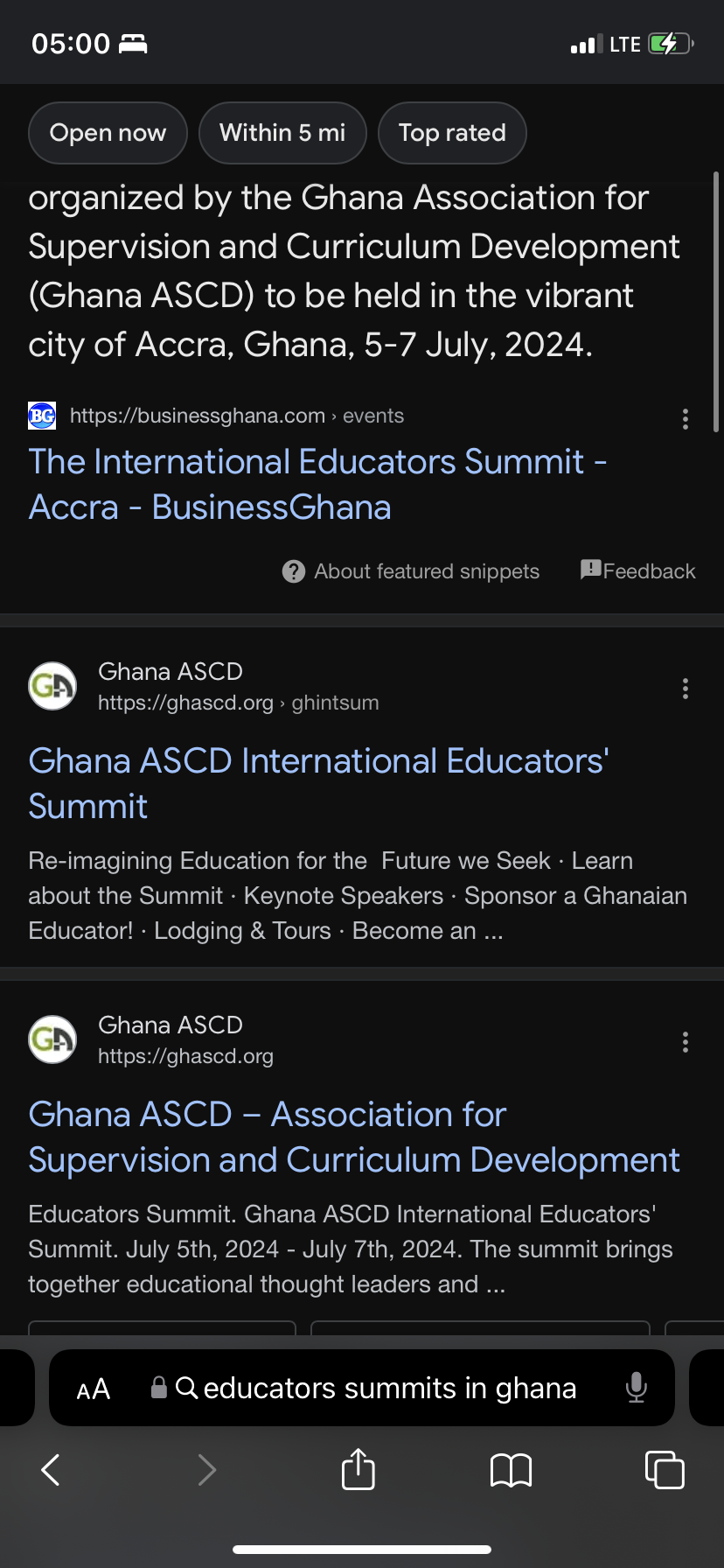724x1568 pixels.
Task: Click the page scrollbar on right edge
Action: coord(716,302)
